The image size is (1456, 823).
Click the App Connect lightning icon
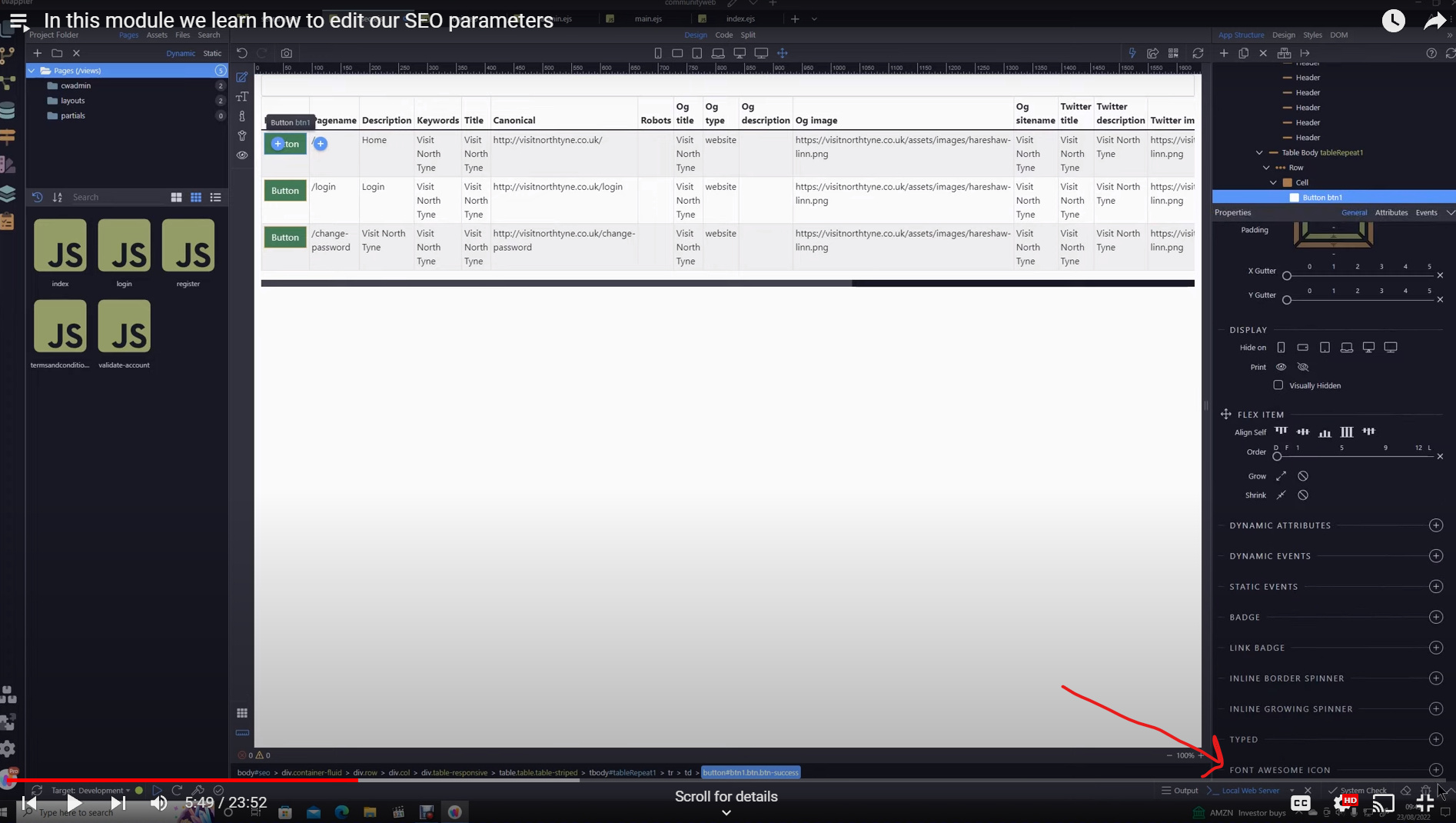tap(1132, 53)
